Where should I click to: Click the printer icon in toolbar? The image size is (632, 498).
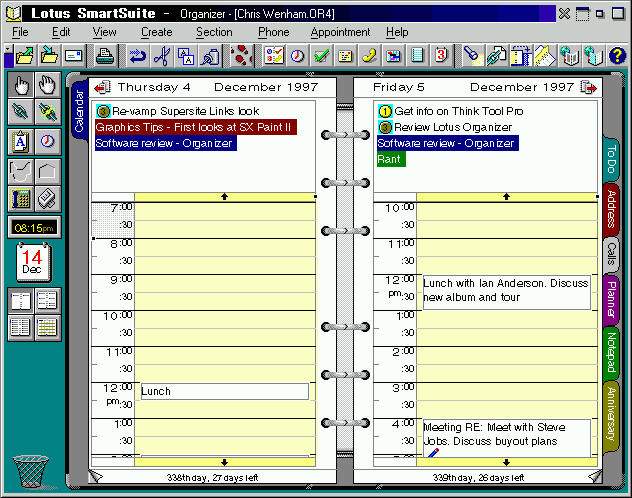tap(105, 56)
